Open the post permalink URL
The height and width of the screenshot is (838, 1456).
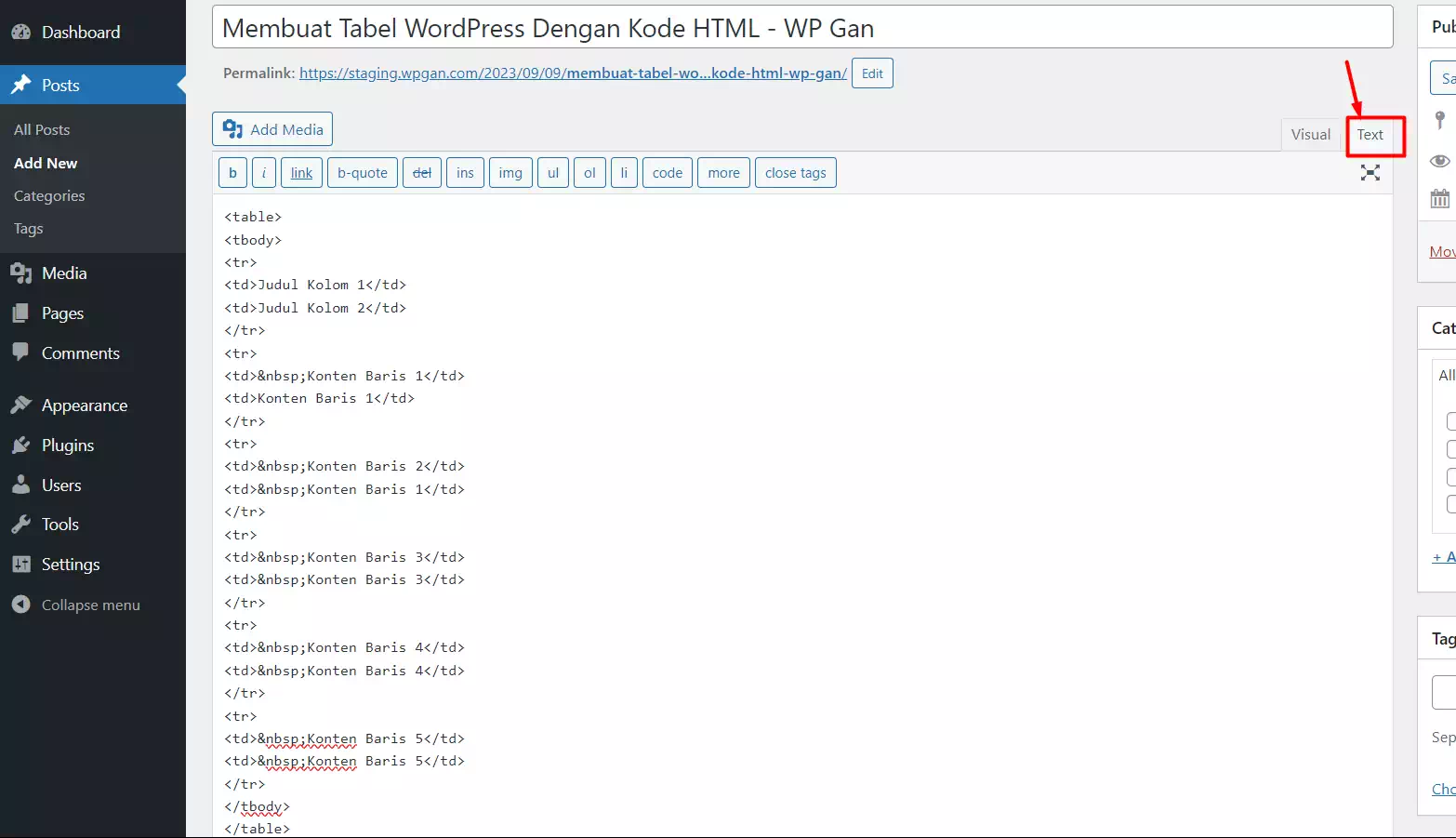click(573, 73)
